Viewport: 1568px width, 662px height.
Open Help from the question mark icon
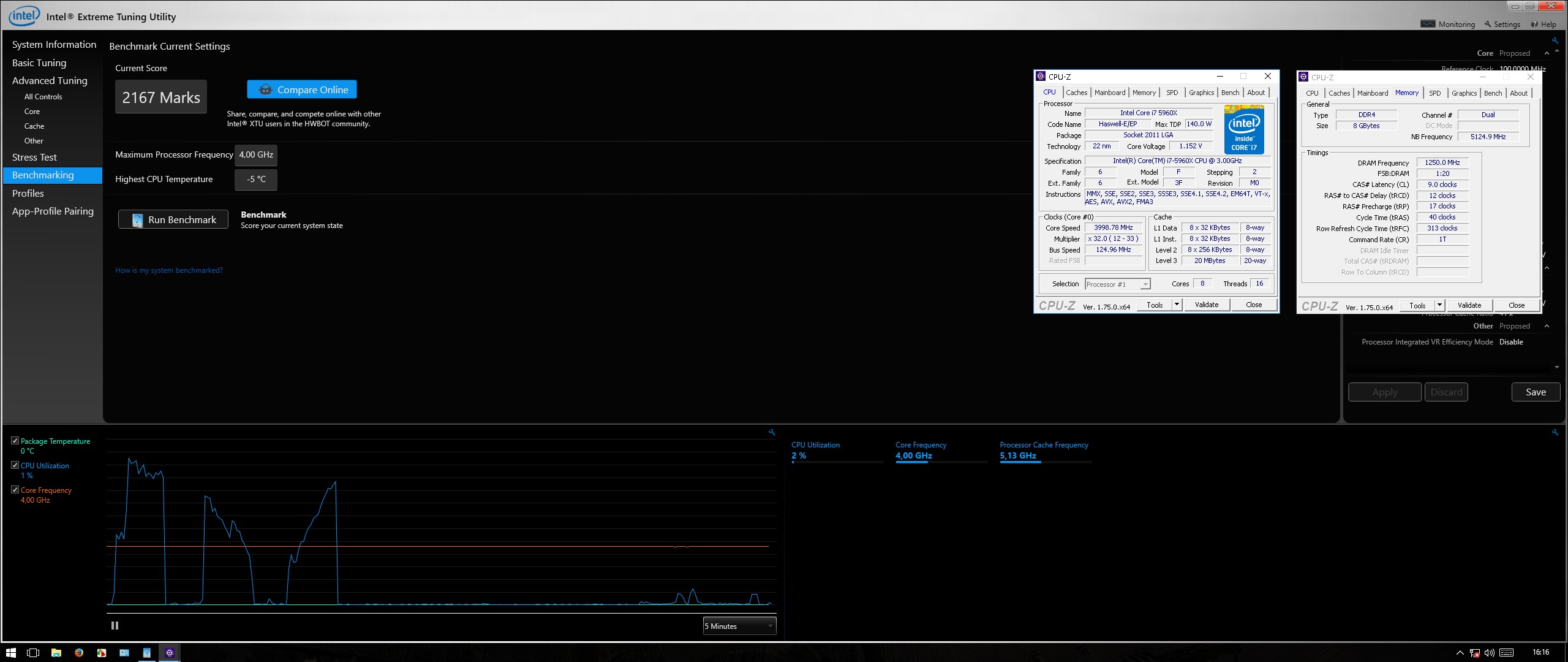pos(1534,24)
